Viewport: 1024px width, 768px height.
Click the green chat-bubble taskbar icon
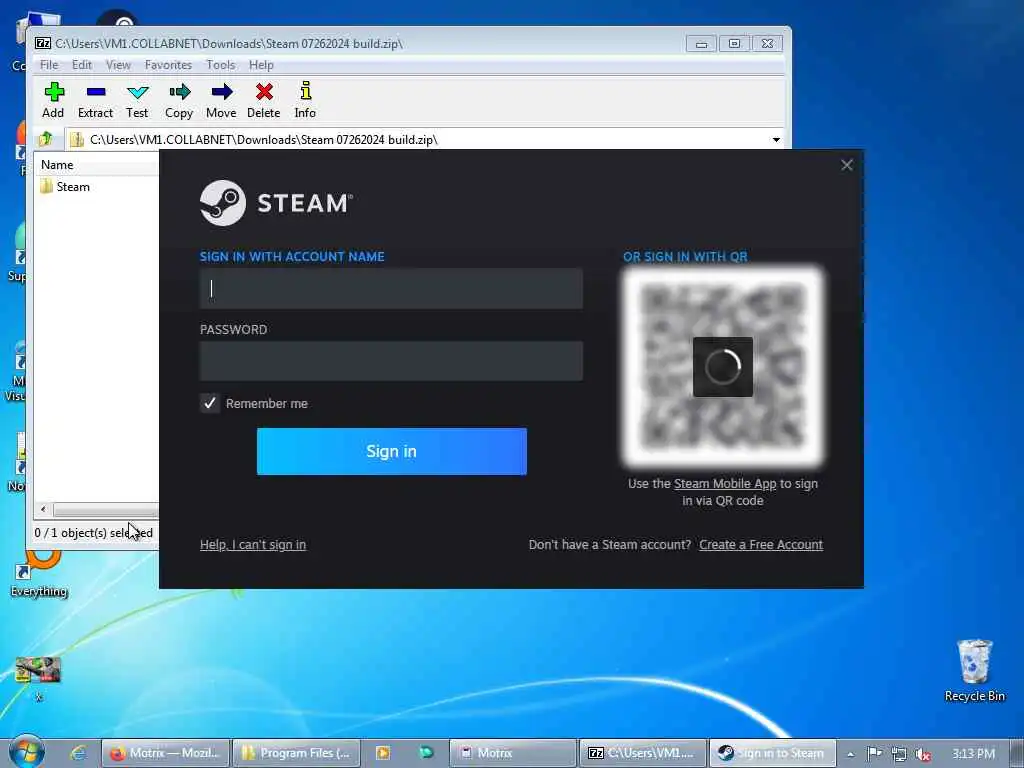click(x=426, y=752)
